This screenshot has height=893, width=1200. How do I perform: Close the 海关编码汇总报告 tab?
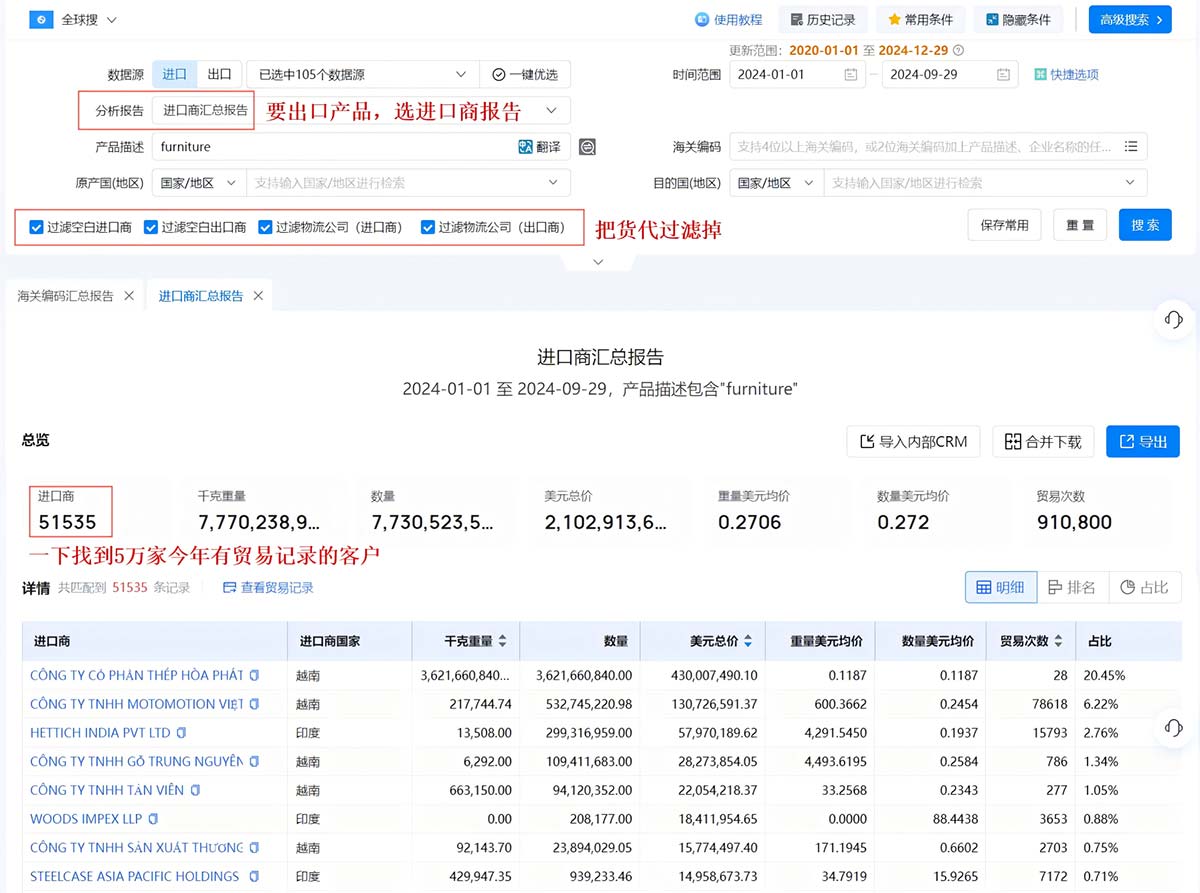tap(128, 296)
